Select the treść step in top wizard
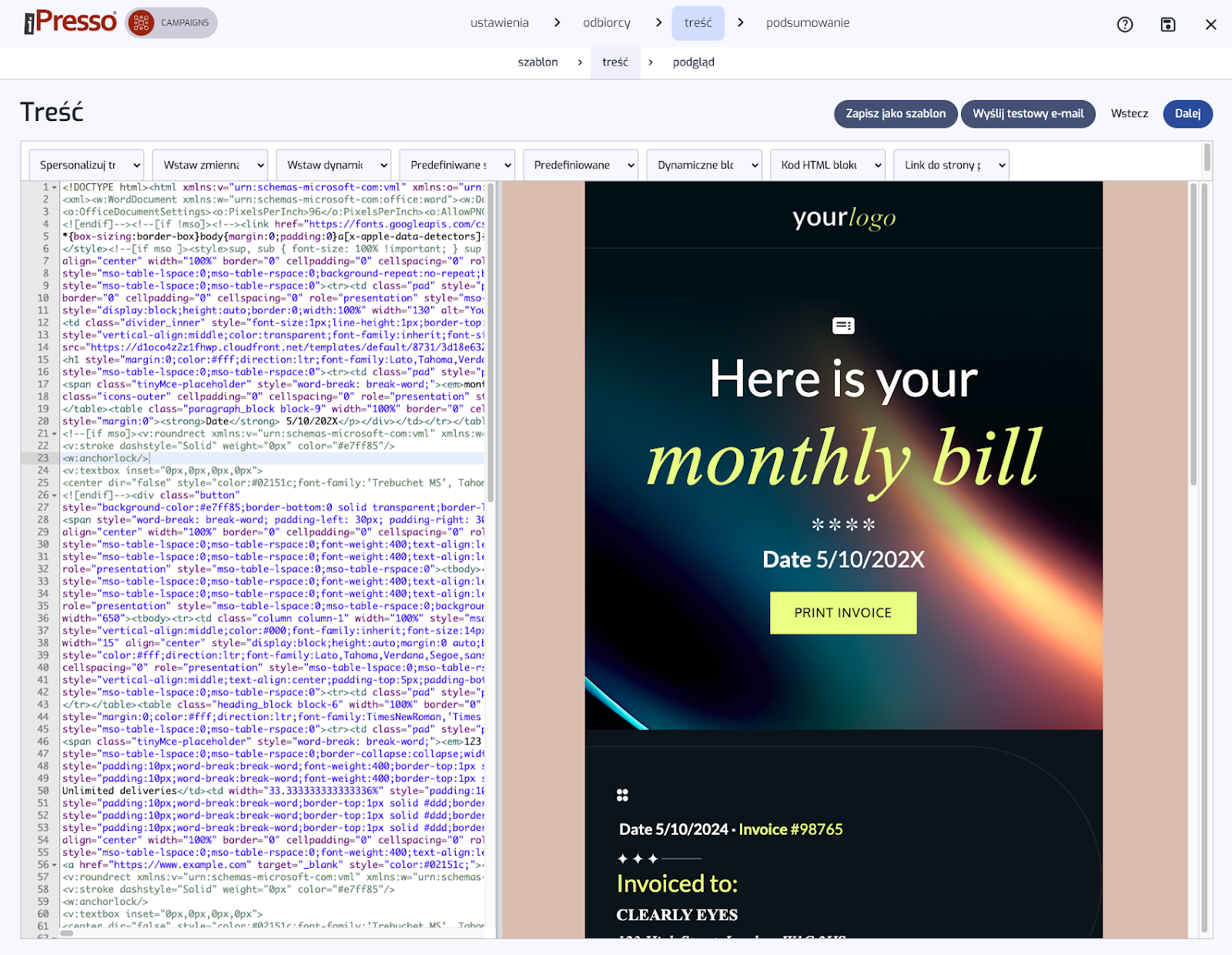Viewport: 1232px width, 955px height. [x=698, y=23]
